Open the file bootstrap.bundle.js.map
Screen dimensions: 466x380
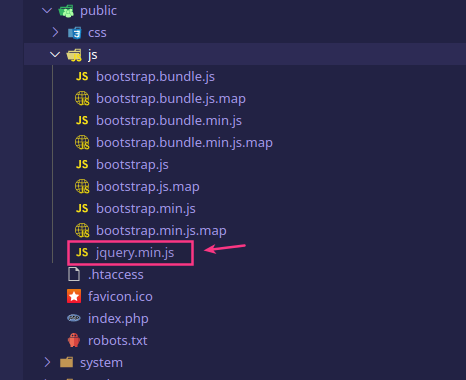point(171,99)
